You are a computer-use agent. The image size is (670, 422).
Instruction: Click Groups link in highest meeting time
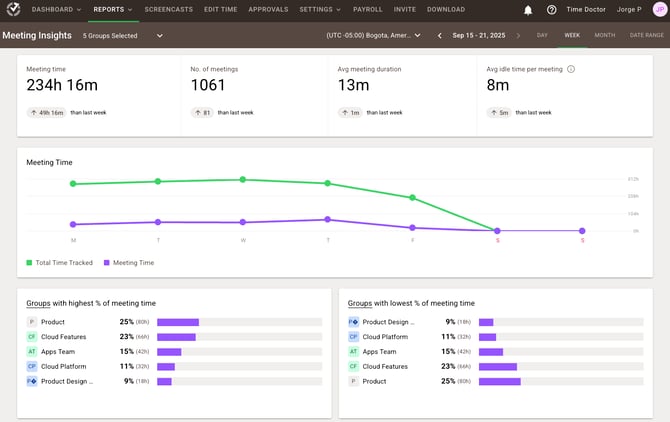tap(38, 303)
